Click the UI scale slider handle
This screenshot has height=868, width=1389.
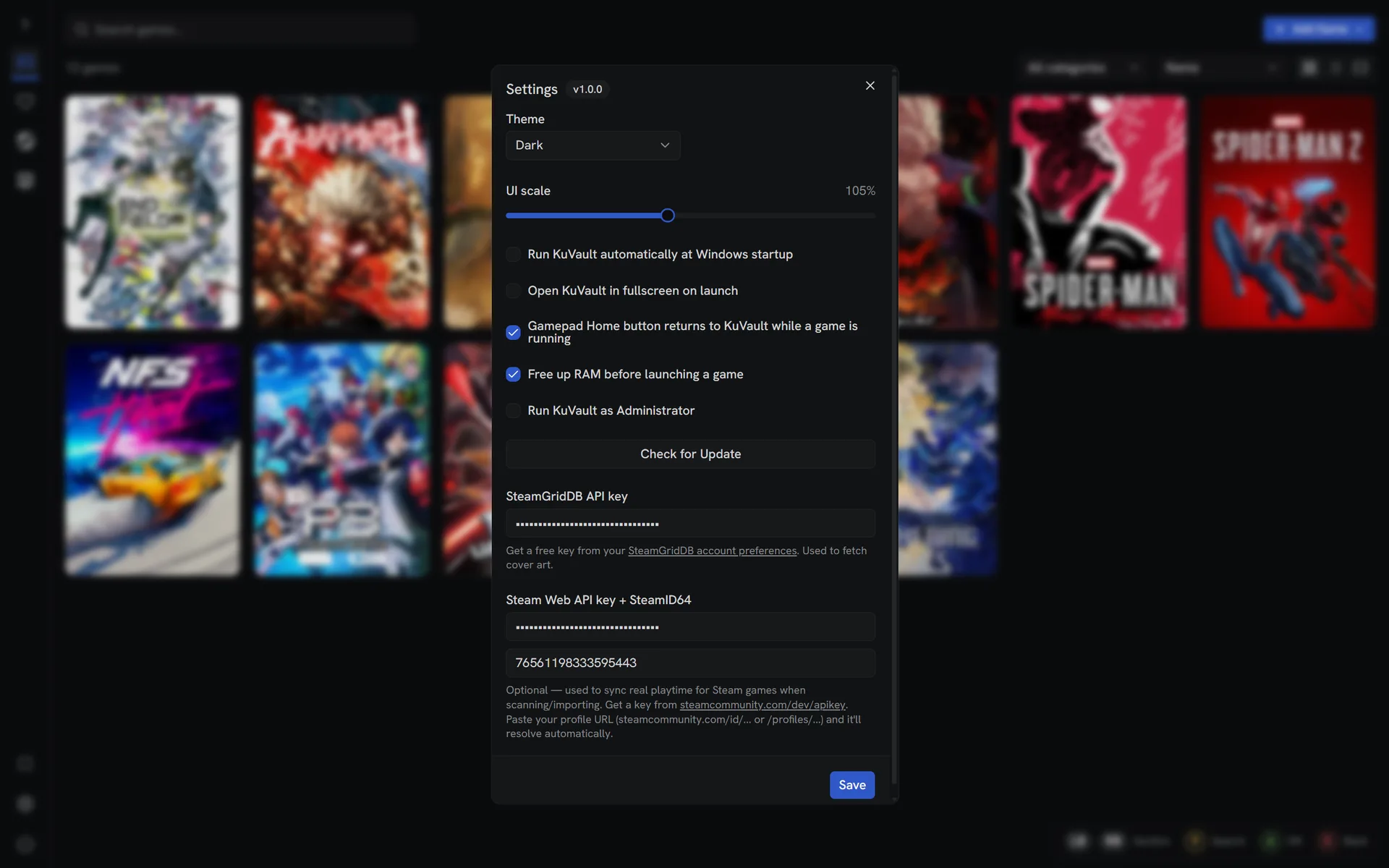pos(668,216)
